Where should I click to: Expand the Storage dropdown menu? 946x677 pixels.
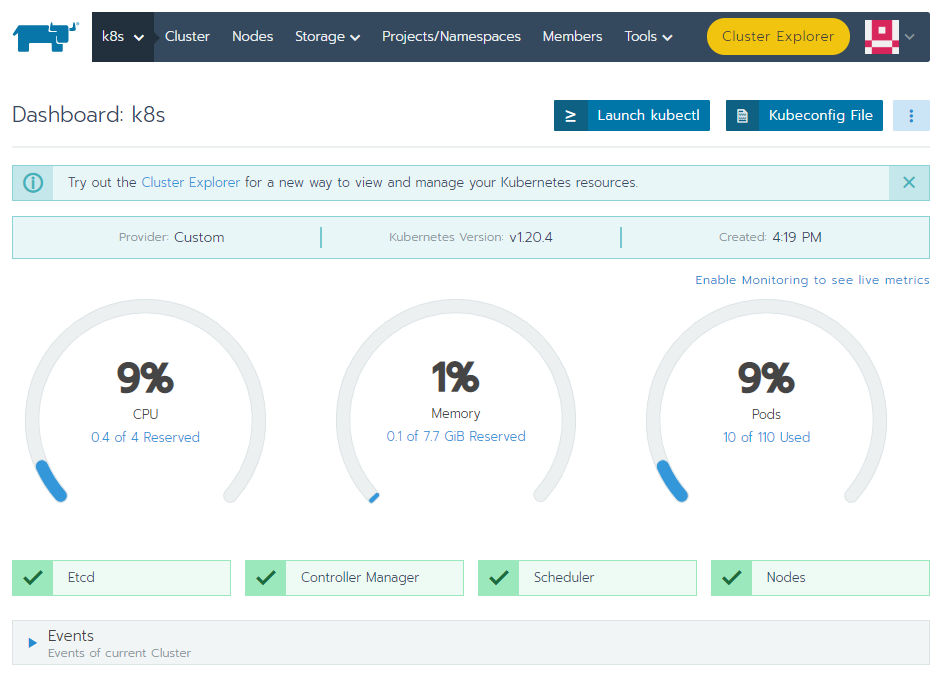pos(327,37)
